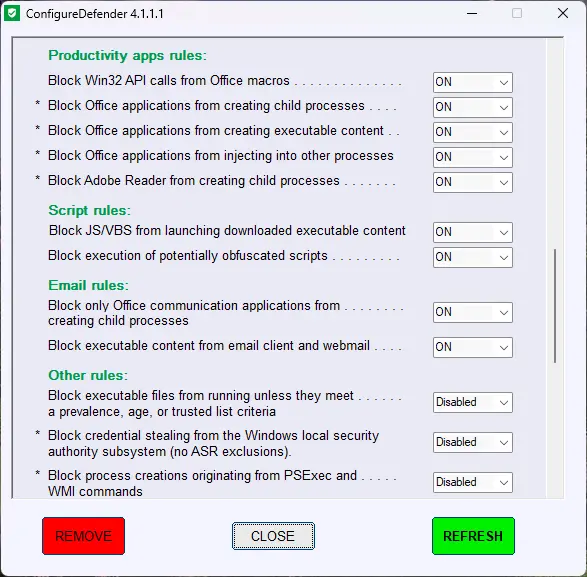
Task: Click 'Block execution of potentially obfuscated scripts' text
Action: pyautogui.click(x=188, y=256)
